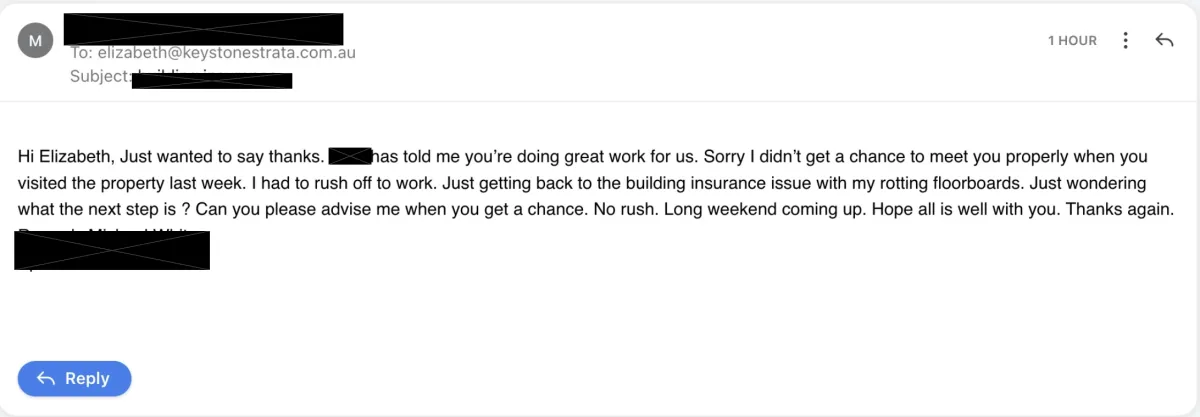Click the 'To:' recipient label
This screenshot has width=1200, height=417.
pyautogui.click(x=81, y=54)
